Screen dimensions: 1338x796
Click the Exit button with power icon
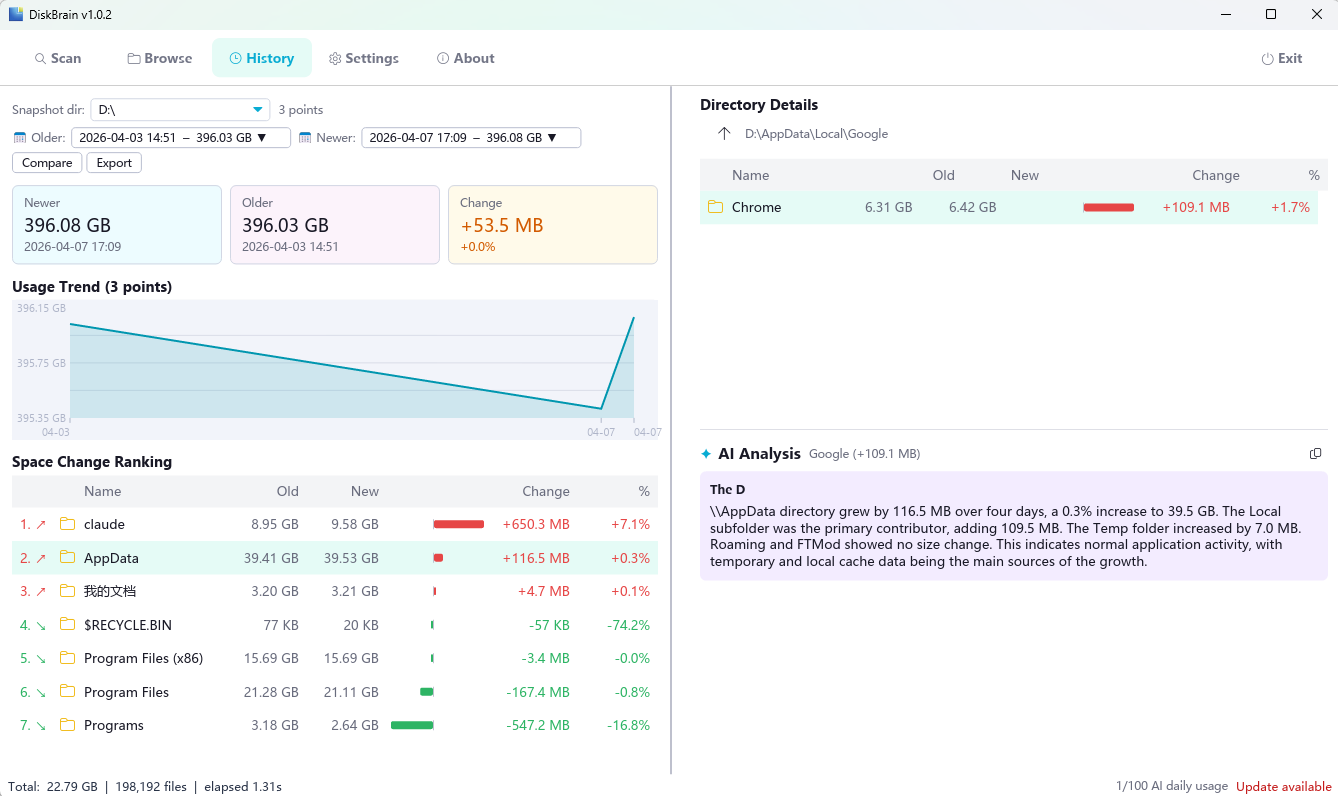(x=1281, y=58)
